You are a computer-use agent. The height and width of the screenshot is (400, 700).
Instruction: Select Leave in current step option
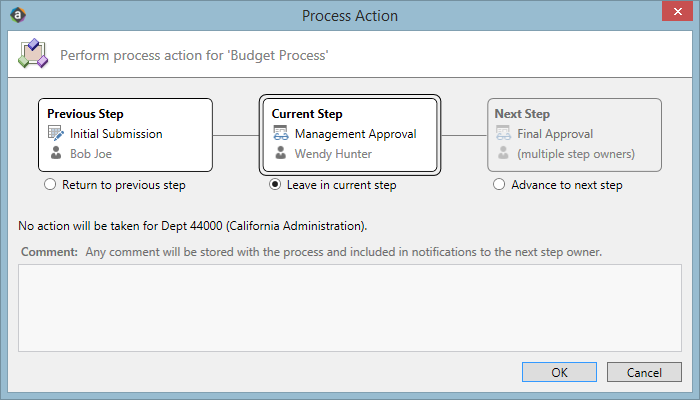coord(275,185)
